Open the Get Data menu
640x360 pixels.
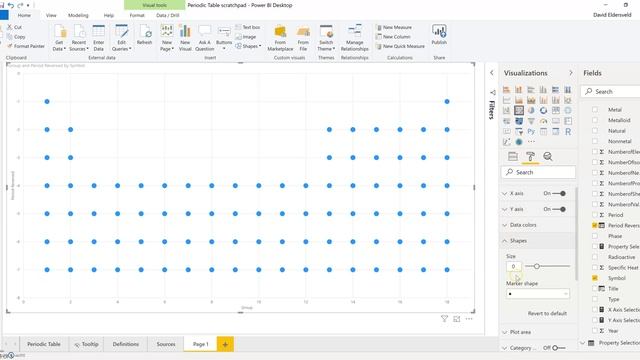coord(60,38)
